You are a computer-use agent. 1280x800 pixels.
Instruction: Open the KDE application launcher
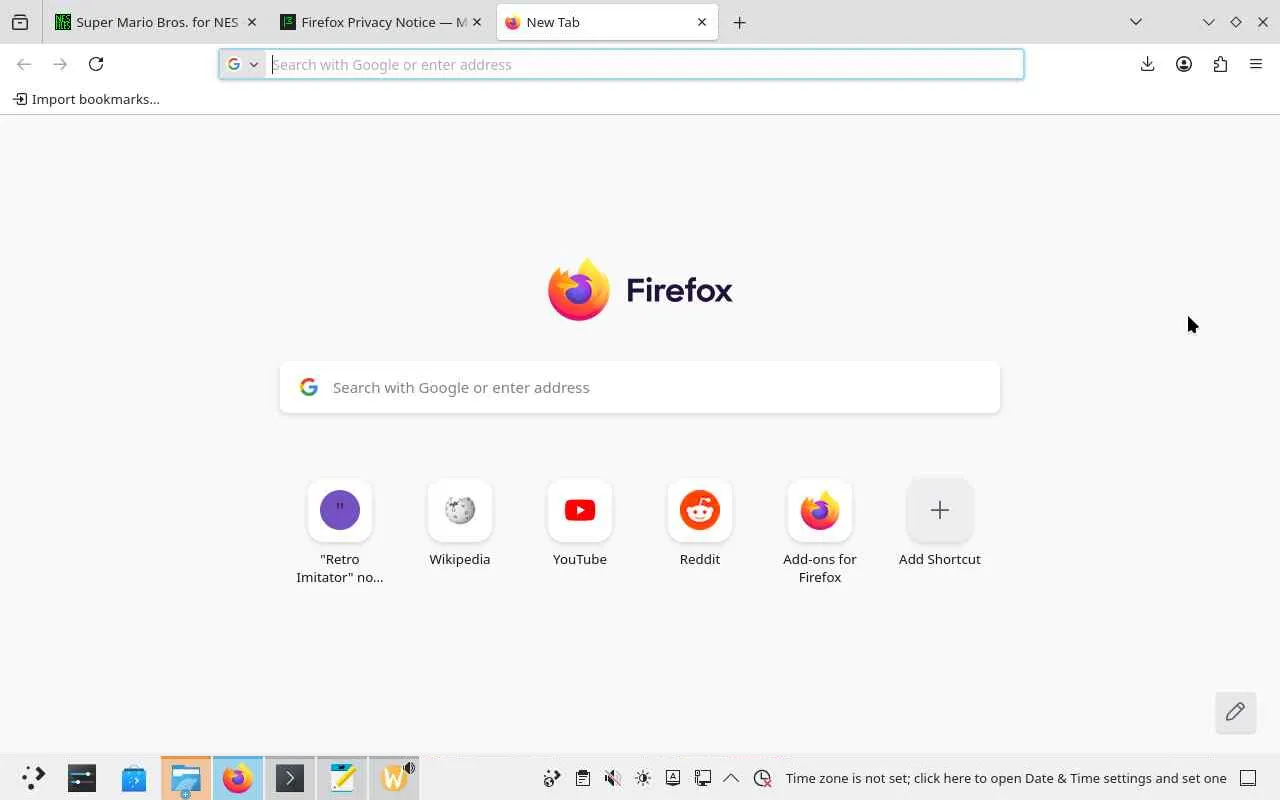32,778
